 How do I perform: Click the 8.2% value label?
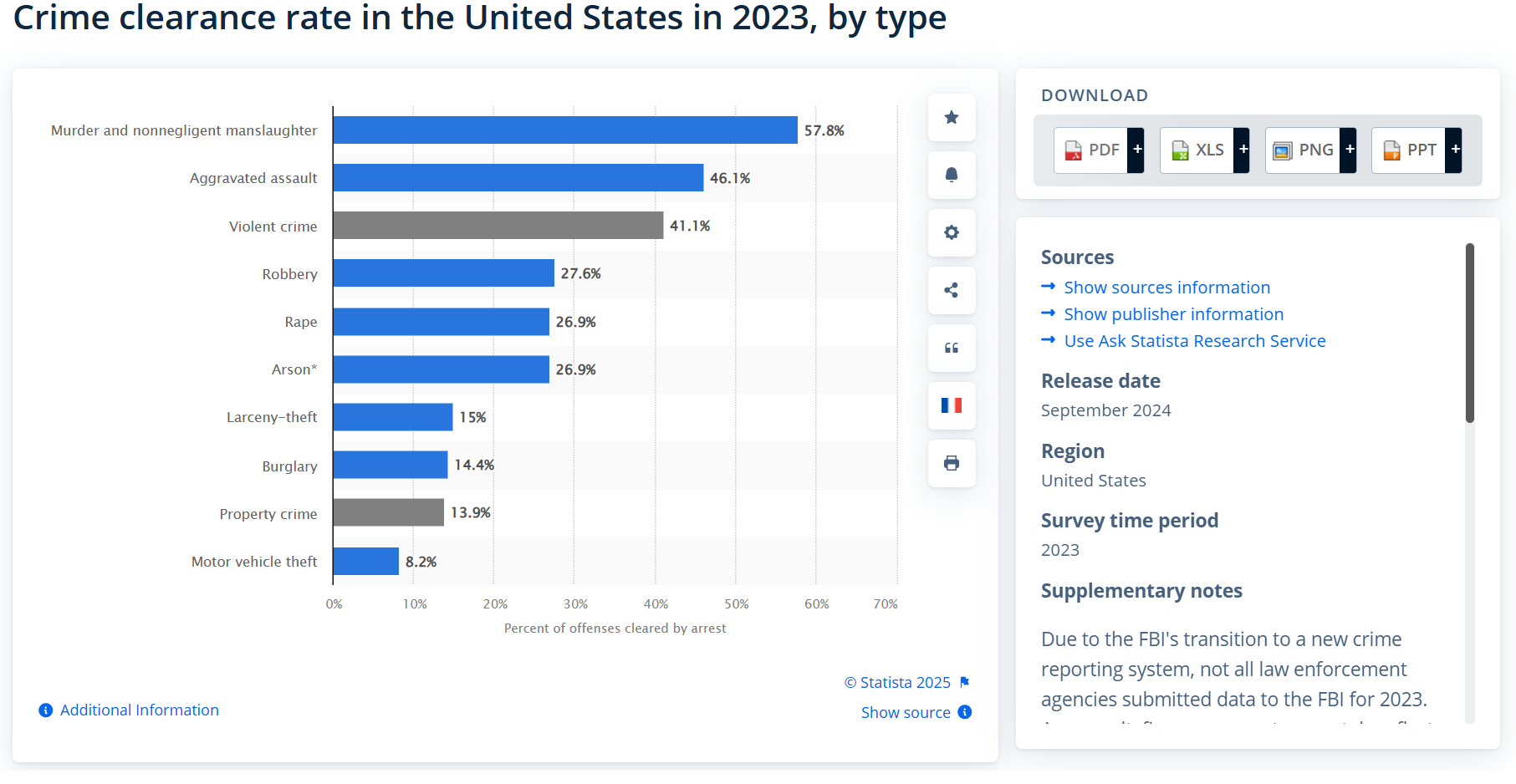[x=421, y=562]
